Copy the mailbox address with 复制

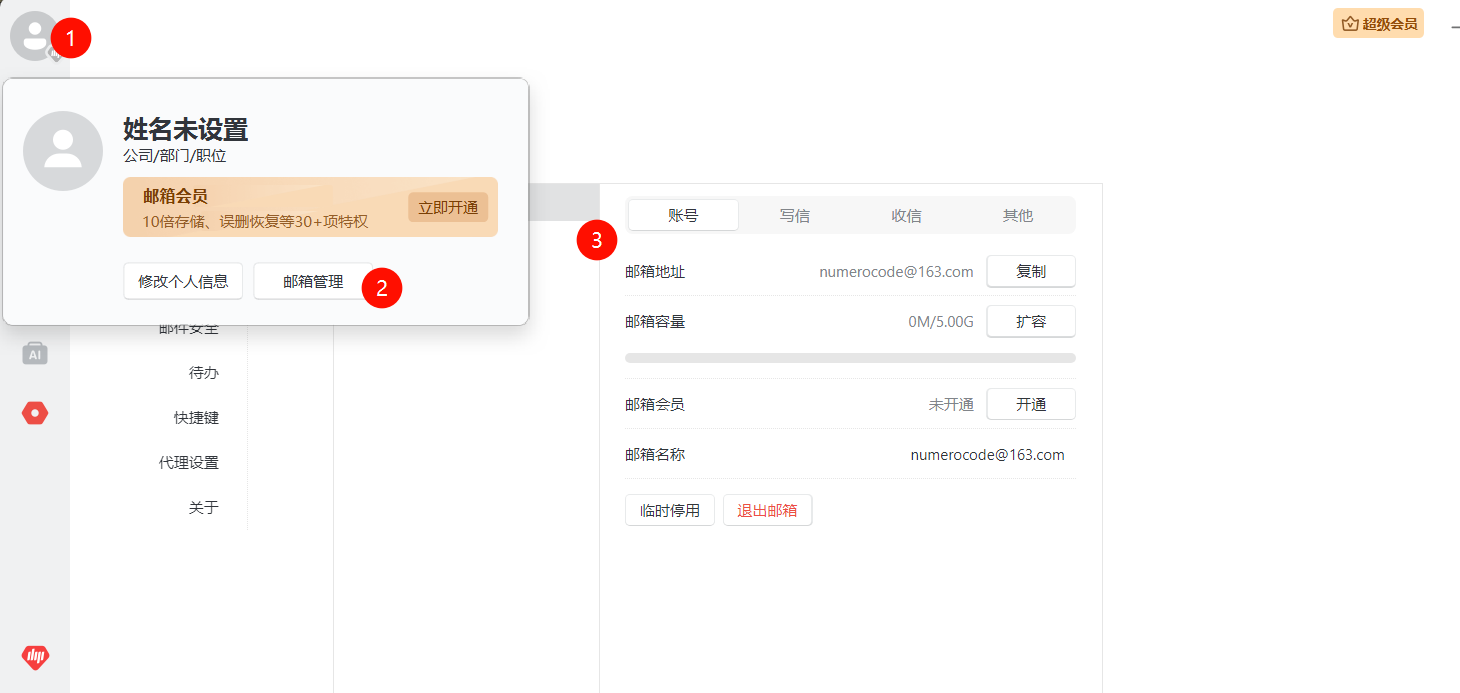click(x=1031, y=272)
